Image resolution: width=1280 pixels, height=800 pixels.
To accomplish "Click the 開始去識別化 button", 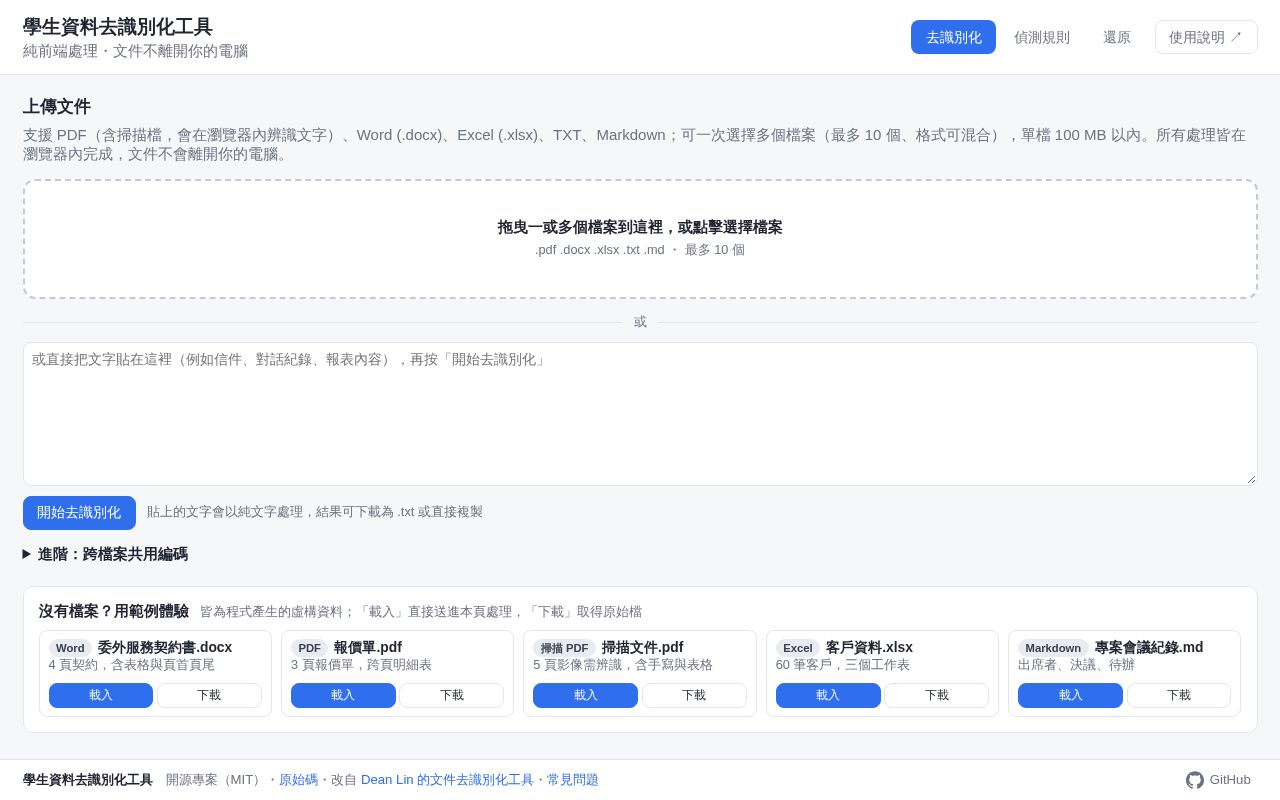I will coord(79,513).
